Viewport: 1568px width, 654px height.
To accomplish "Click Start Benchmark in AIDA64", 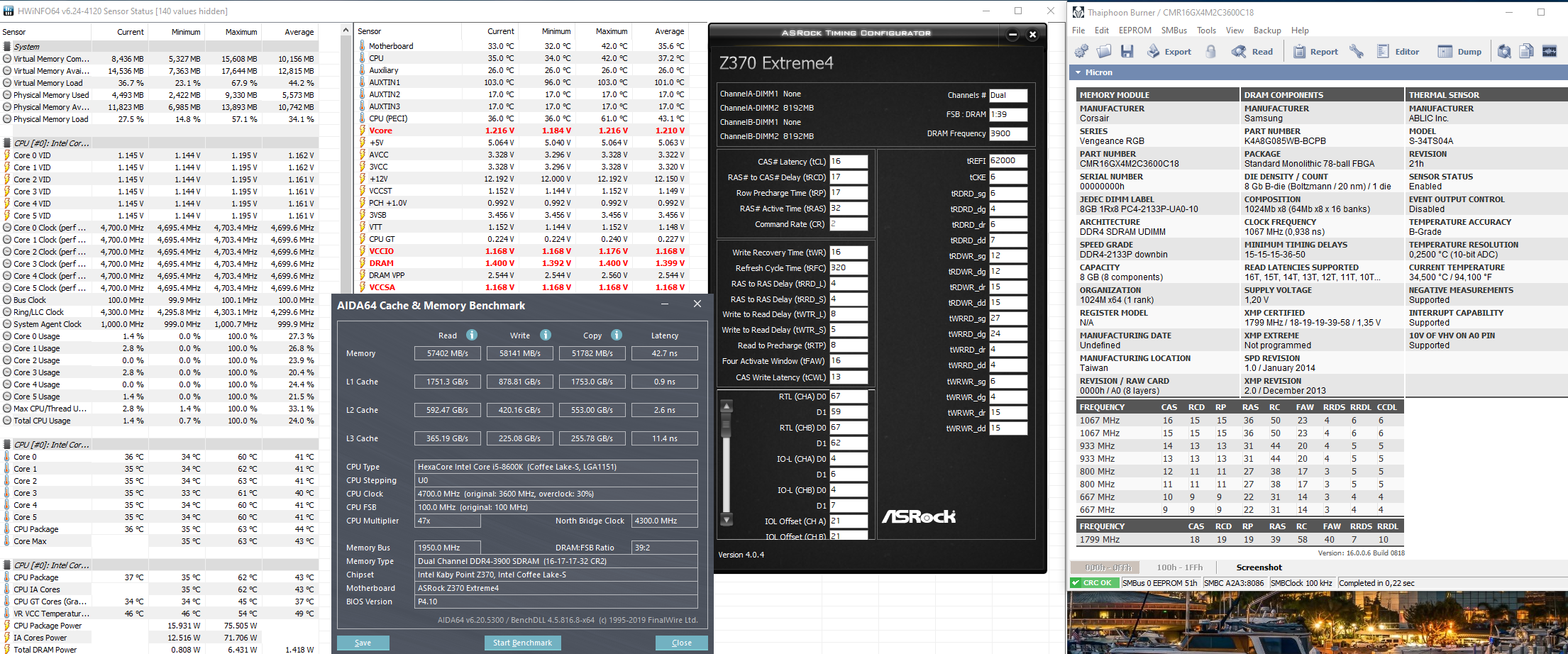I will [522, 643].
